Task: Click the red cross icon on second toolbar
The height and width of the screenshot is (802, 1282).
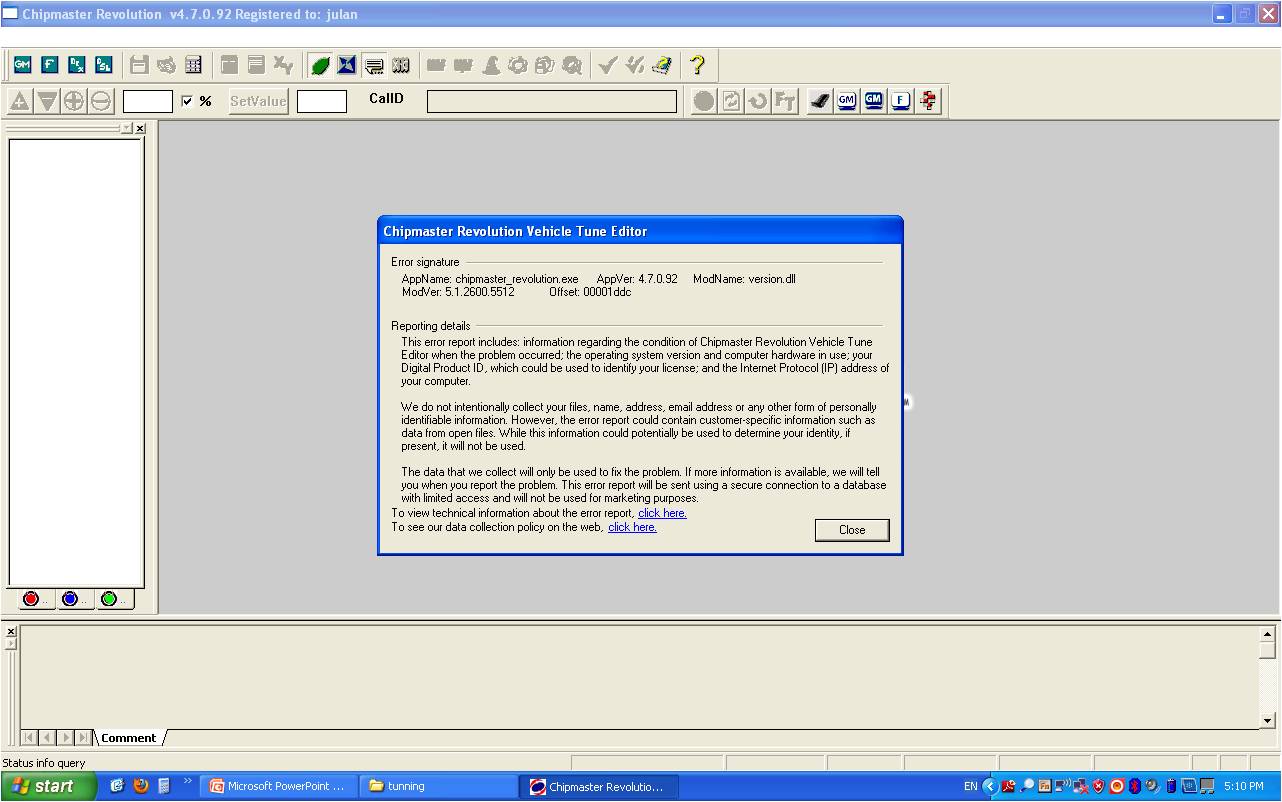Action: click(929, 100)
